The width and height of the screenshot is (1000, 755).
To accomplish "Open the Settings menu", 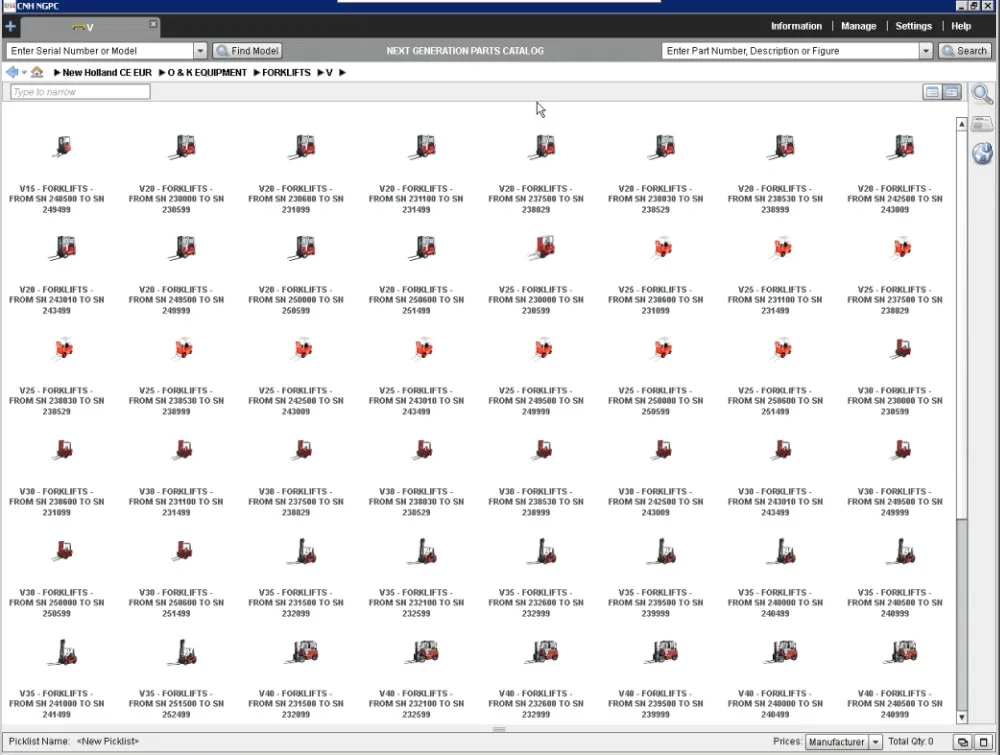I will (913, 26).
